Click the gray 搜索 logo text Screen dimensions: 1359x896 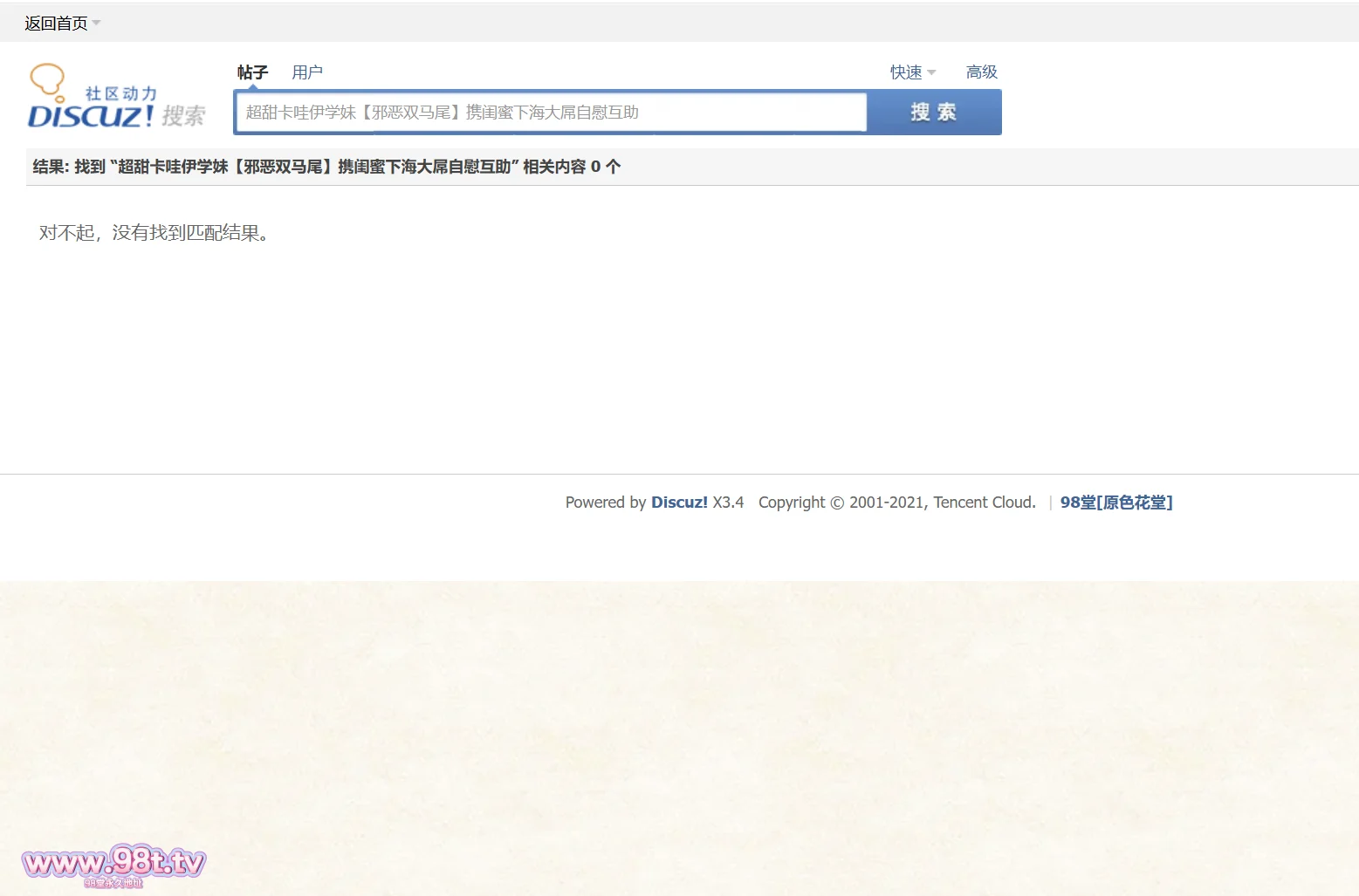tap(183, 116)
